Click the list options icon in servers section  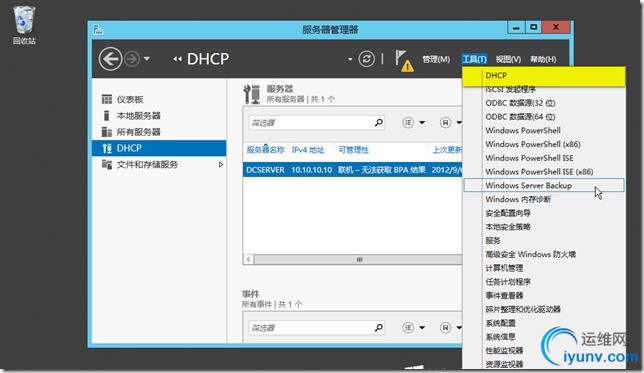coord(408,122)
